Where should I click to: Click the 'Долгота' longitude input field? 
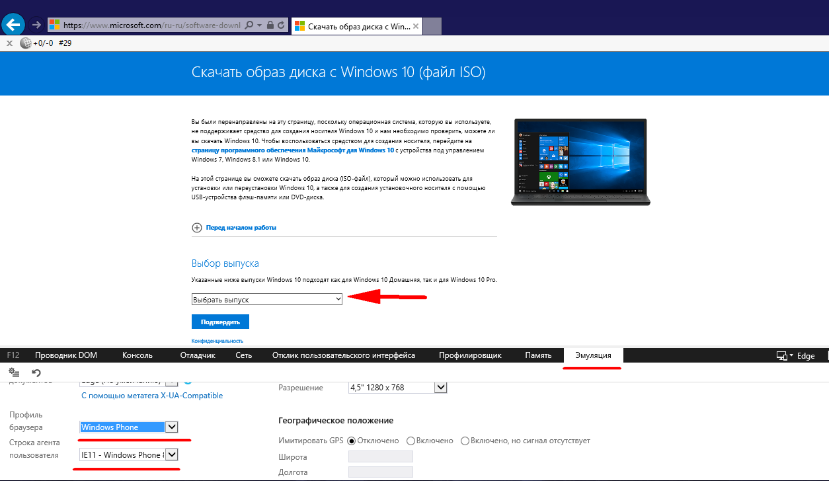[380, 472]
